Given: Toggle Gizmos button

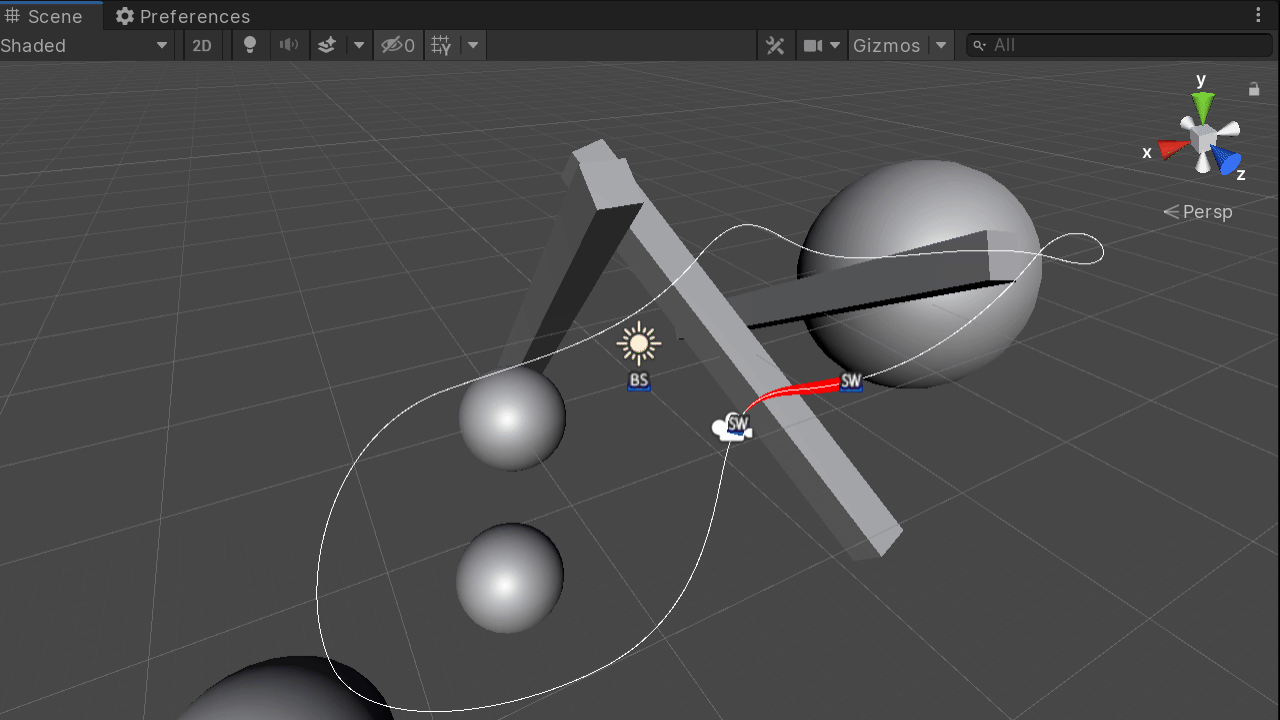Looking at the screenshot, I should [887, 45].
